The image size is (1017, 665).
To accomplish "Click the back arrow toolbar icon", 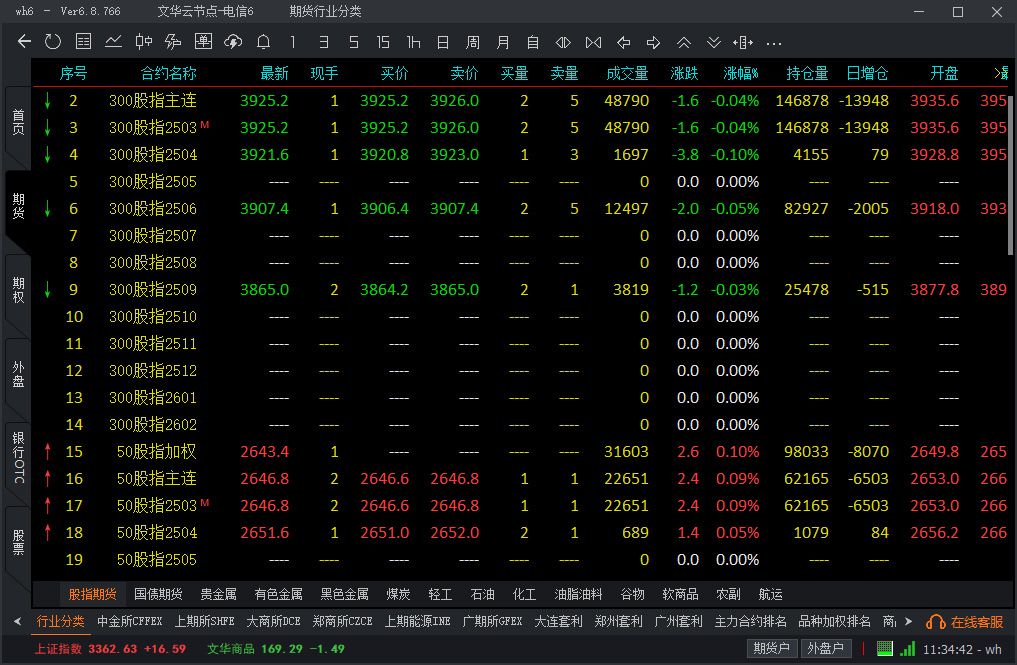I will click(x=25, y=42).
